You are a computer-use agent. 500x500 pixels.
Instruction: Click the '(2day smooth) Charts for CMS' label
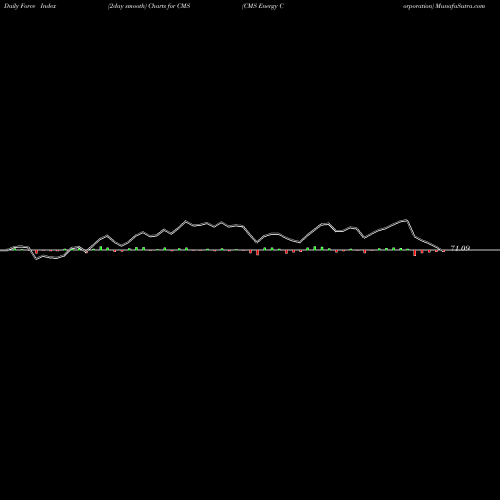click(149, 6)
